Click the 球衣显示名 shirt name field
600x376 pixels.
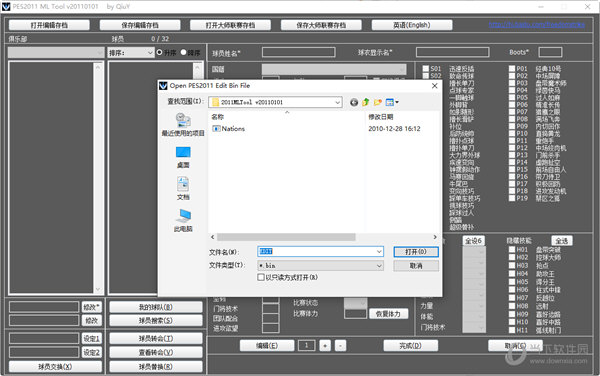click(x=453, y=52)
